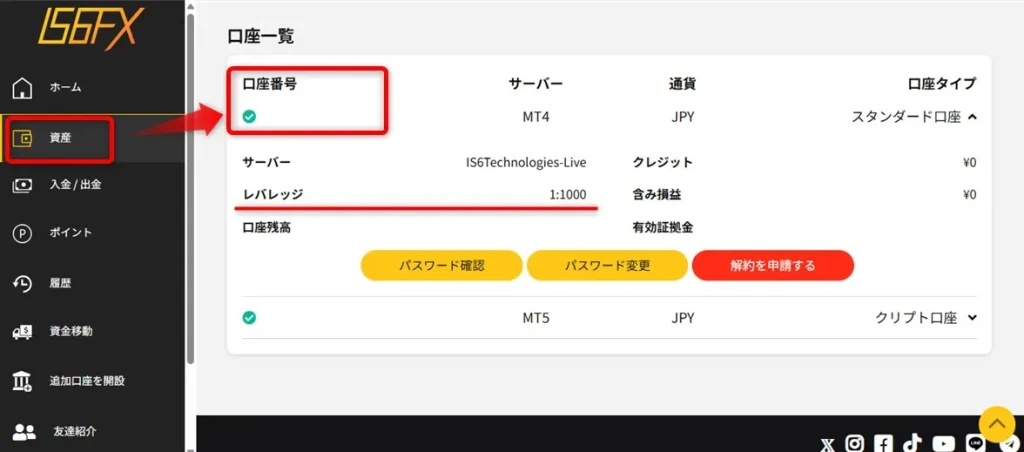
Task: Click the MT4 server cell
Action: pyautogui.click(x=536, y=118)
